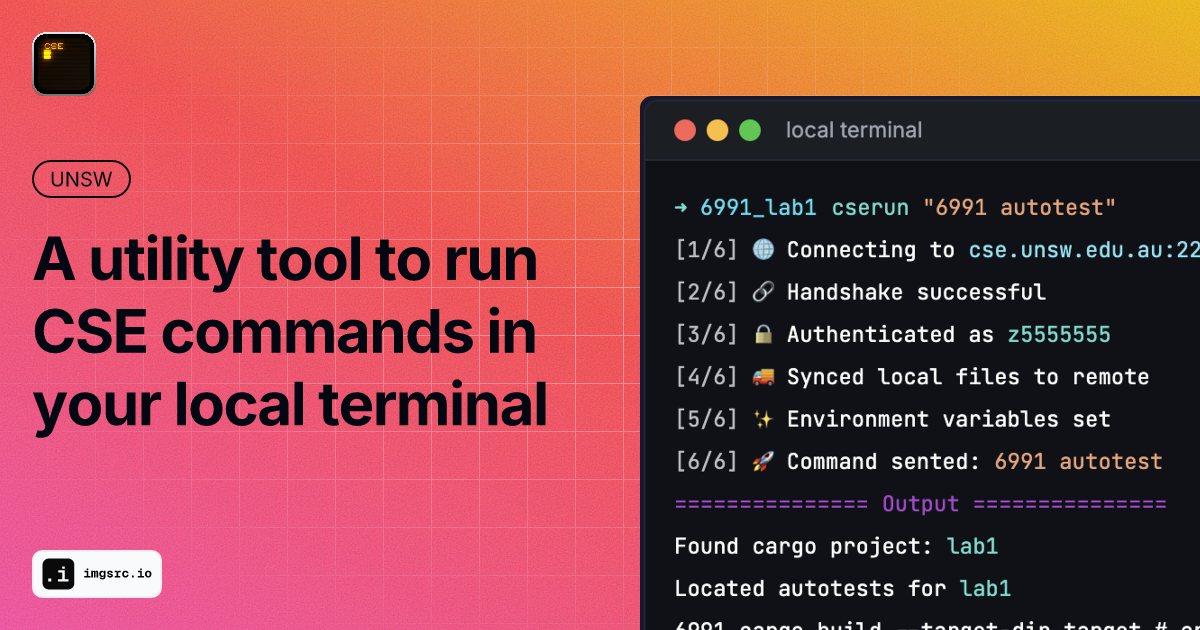Screen dimensions: 1200x630
Task: Click the terminal prompt icon in the imgsrc.io badge
Action: [56, 574]
